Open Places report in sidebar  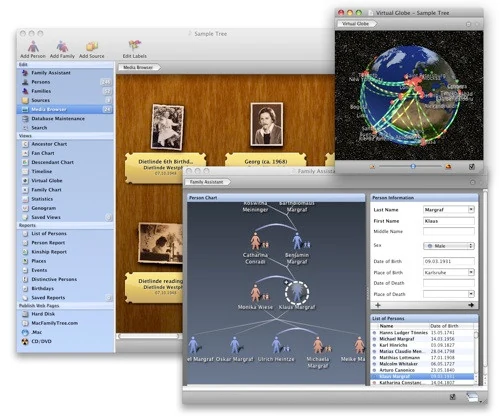click(x=65, y=261)
